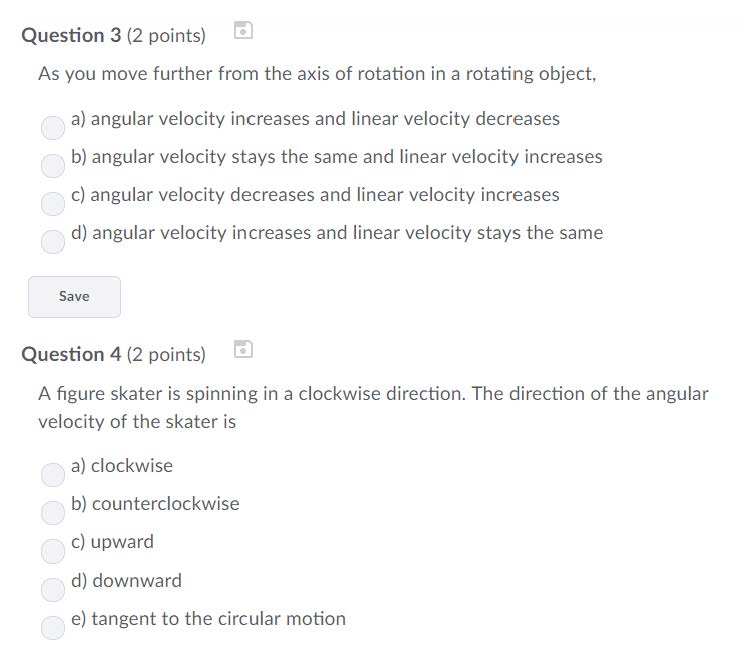Pick Question 3 option c radio button
Screen dimensions: 740x666
(x=52, y=203)
